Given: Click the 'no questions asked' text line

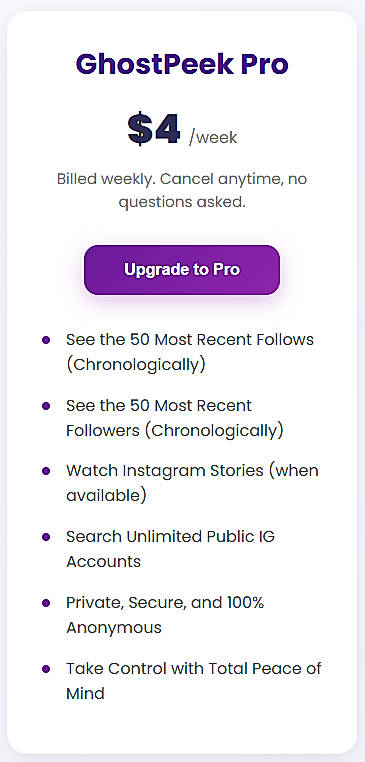Looking at the screenshot, I should [182, 202].
